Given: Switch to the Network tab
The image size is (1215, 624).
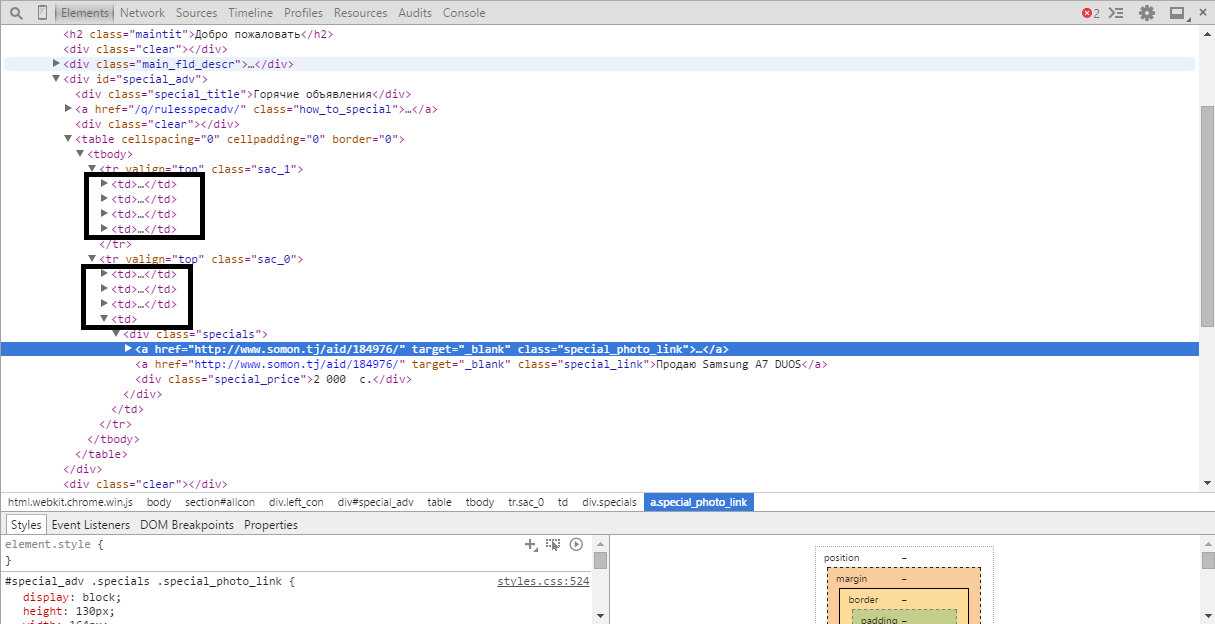Looking at the screenshot, I should click(142, 13).
